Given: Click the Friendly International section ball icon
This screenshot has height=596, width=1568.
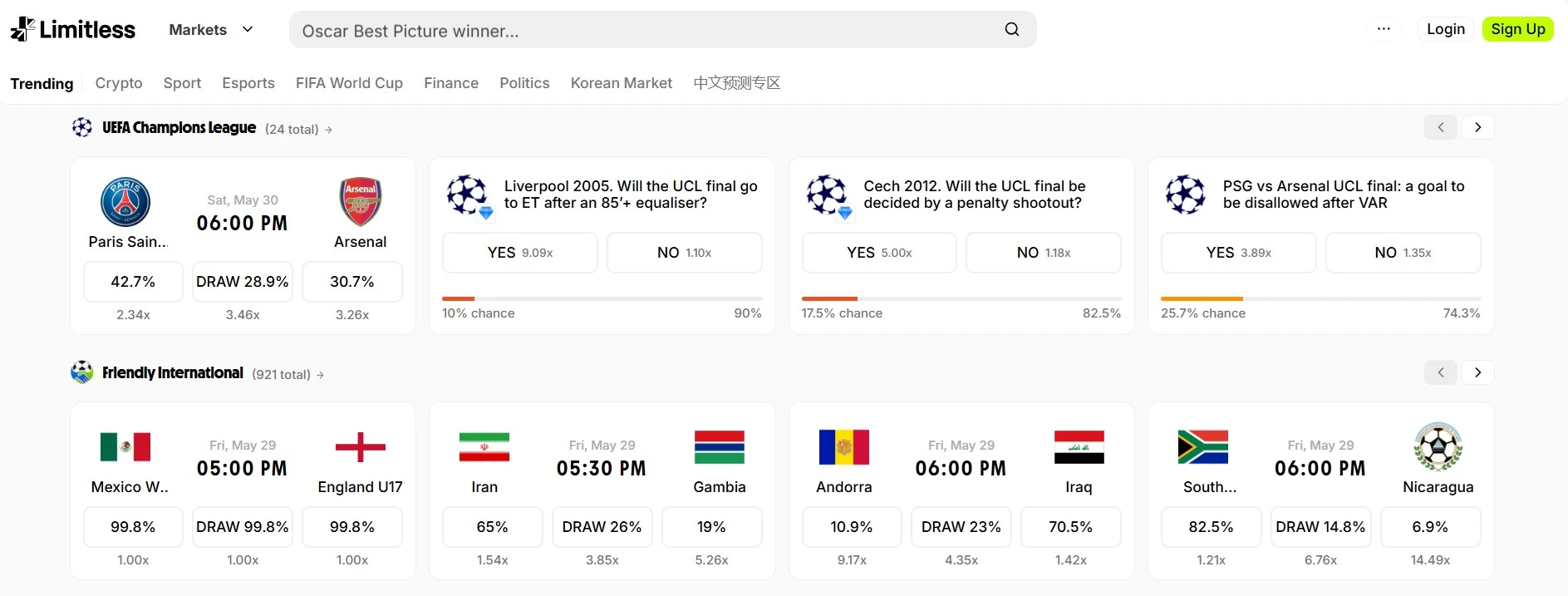Looking at the screenshot, I should click(x=82, y=372).
